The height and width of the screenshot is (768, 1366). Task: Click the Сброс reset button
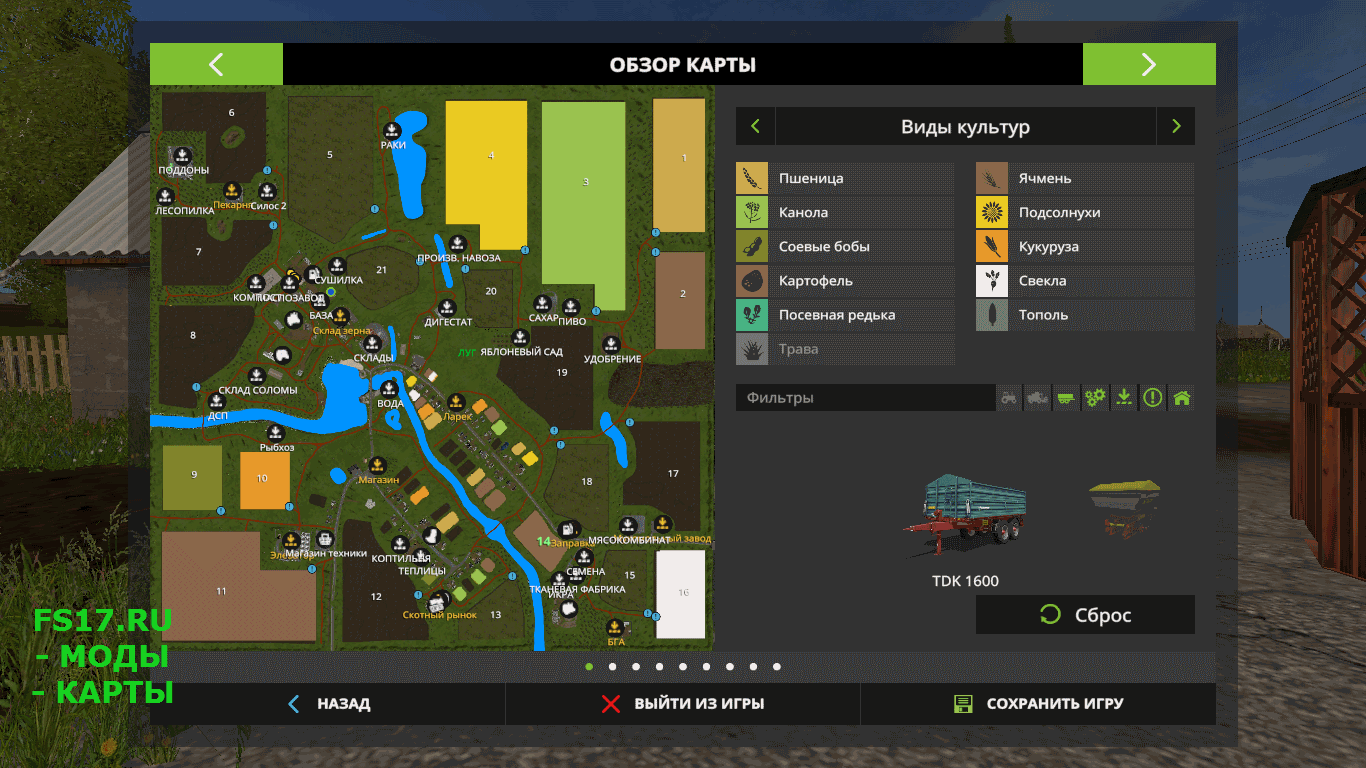point(1085,615)
